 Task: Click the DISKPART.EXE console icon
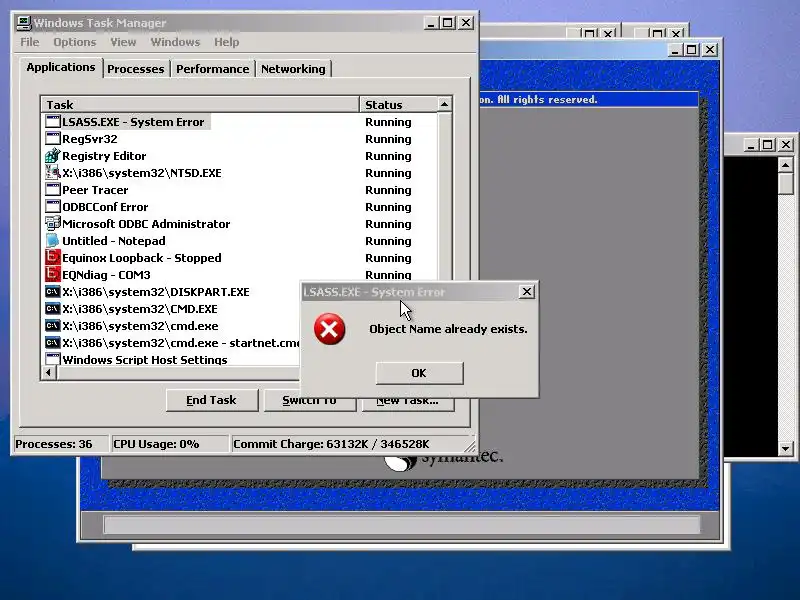(x=53, y=291)
